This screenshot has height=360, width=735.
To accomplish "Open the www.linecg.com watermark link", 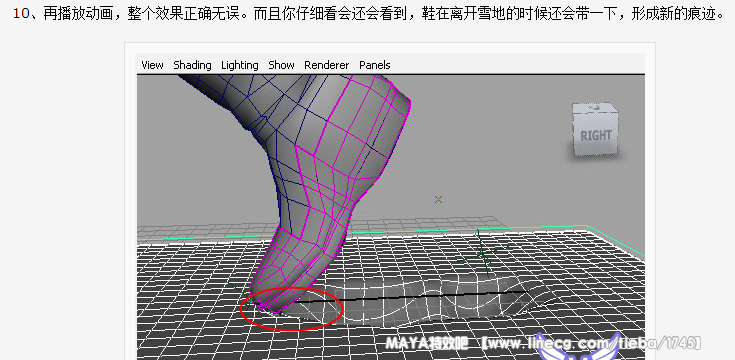I will click(592, 344).
